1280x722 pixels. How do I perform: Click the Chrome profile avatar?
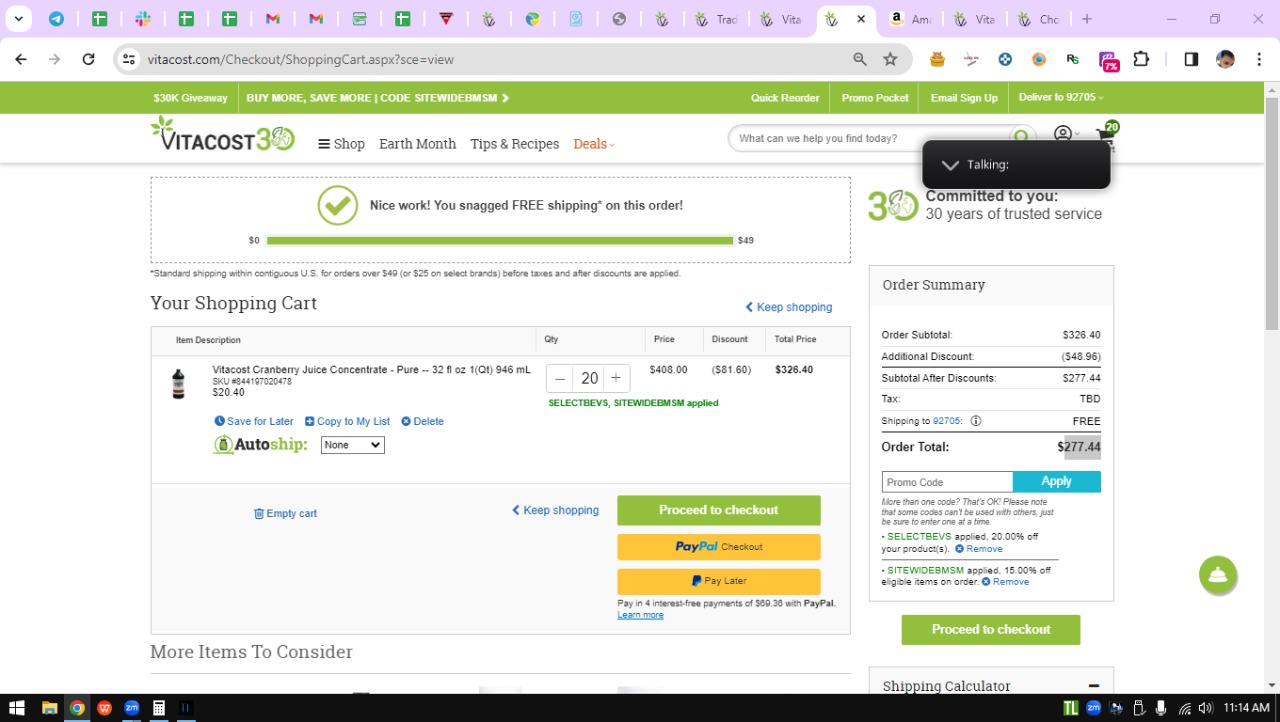1225,59
